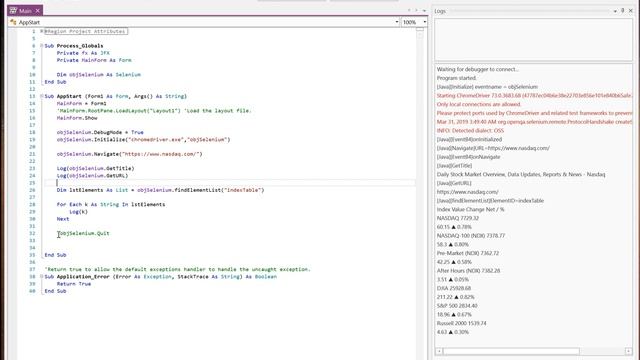Click 'Log(objSelenium.GetTitle)' line
The width and height of the screenshot is (640, 360).
click(96, 168)
